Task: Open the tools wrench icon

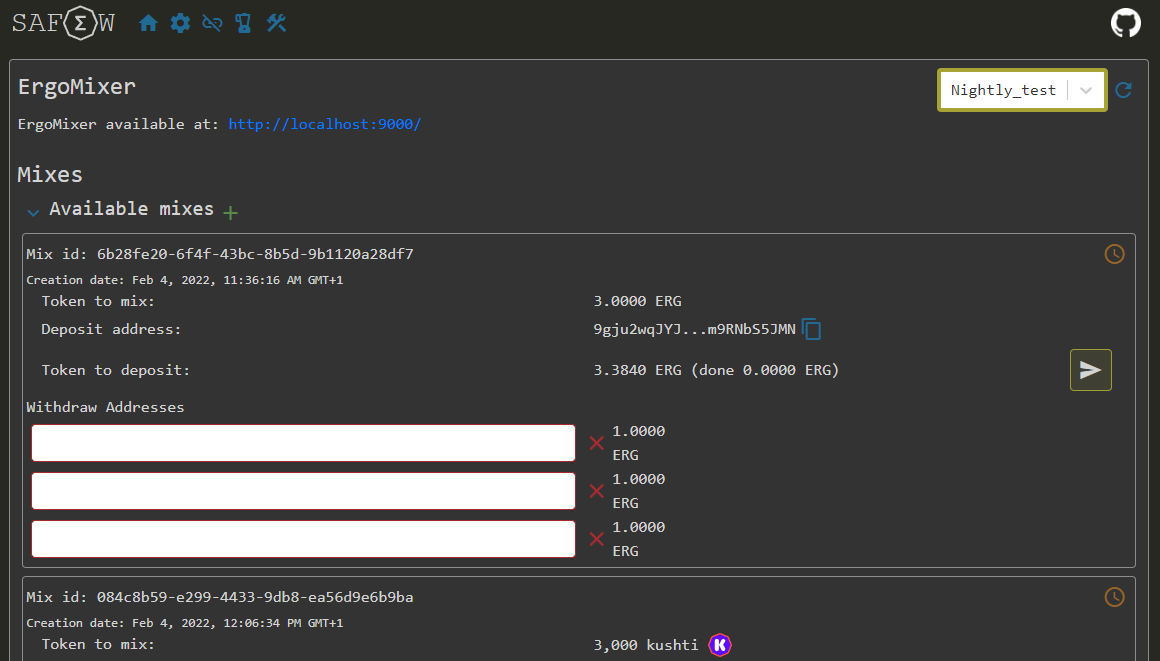Action: [x=276, y=23]
